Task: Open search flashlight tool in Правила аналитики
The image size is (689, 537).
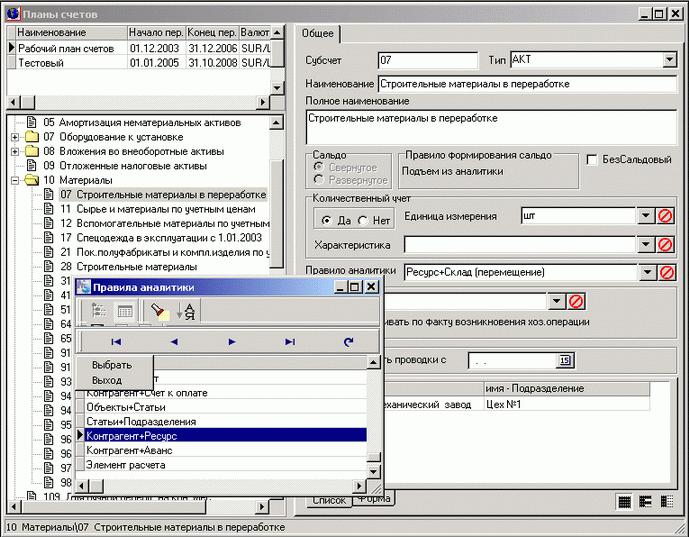Action: pyautogui.click(x=160, y=311)
